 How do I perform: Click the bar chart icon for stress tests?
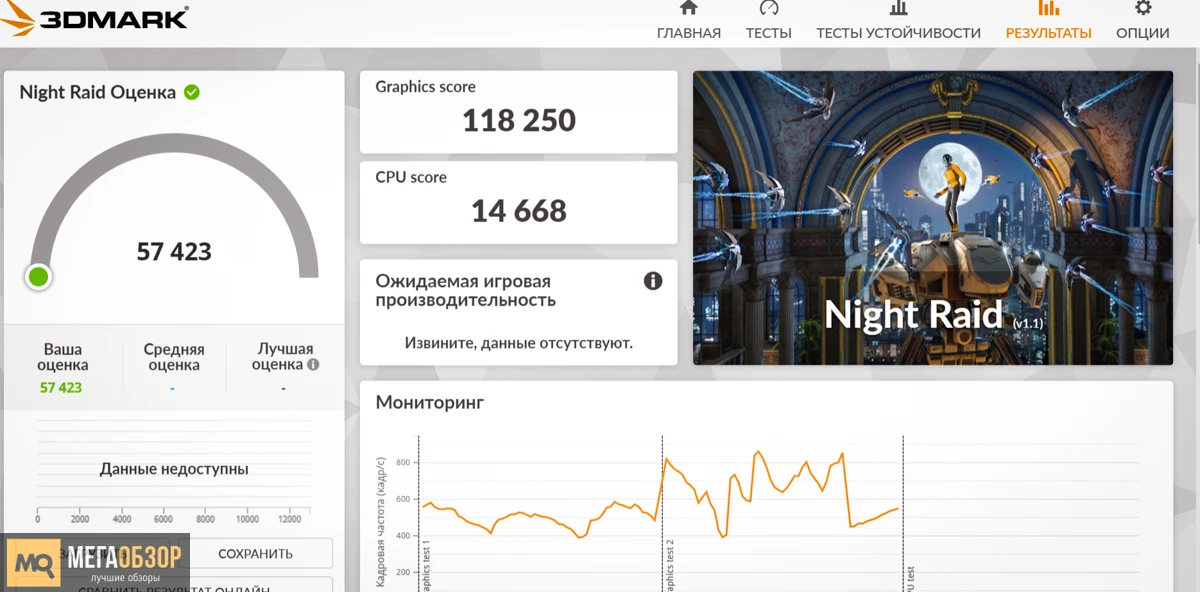click(x=898, y=9)
